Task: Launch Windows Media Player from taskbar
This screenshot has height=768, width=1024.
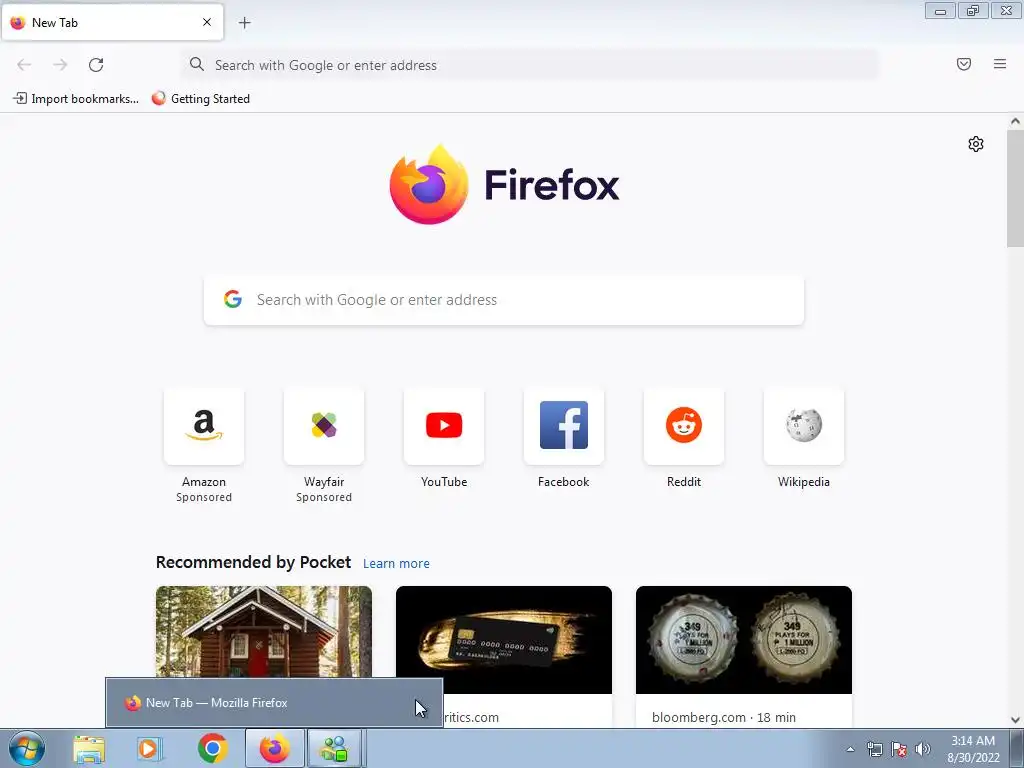Action: (149, 748)
